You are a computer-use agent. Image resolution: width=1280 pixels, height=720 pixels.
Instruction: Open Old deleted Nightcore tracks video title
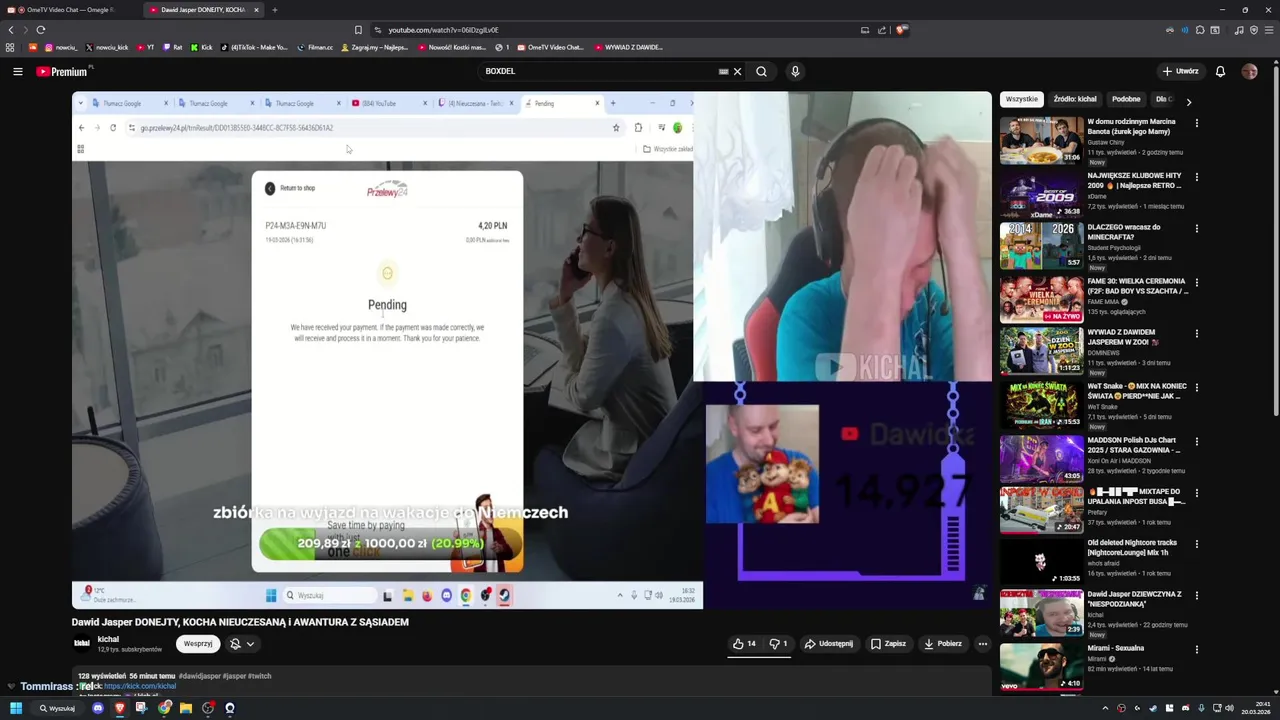(1132, 548)
